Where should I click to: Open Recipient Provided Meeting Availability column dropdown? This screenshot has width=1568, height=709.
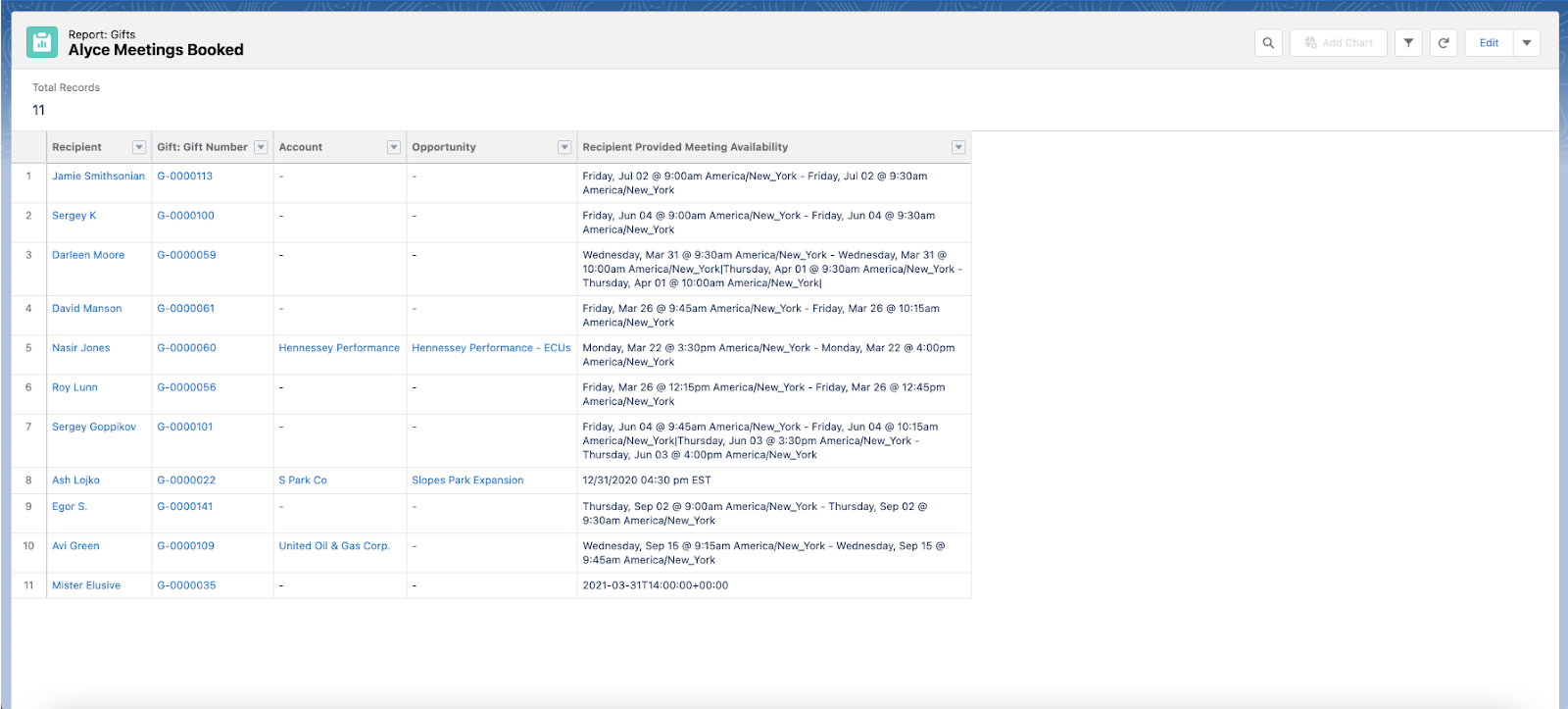pos(958,147)
